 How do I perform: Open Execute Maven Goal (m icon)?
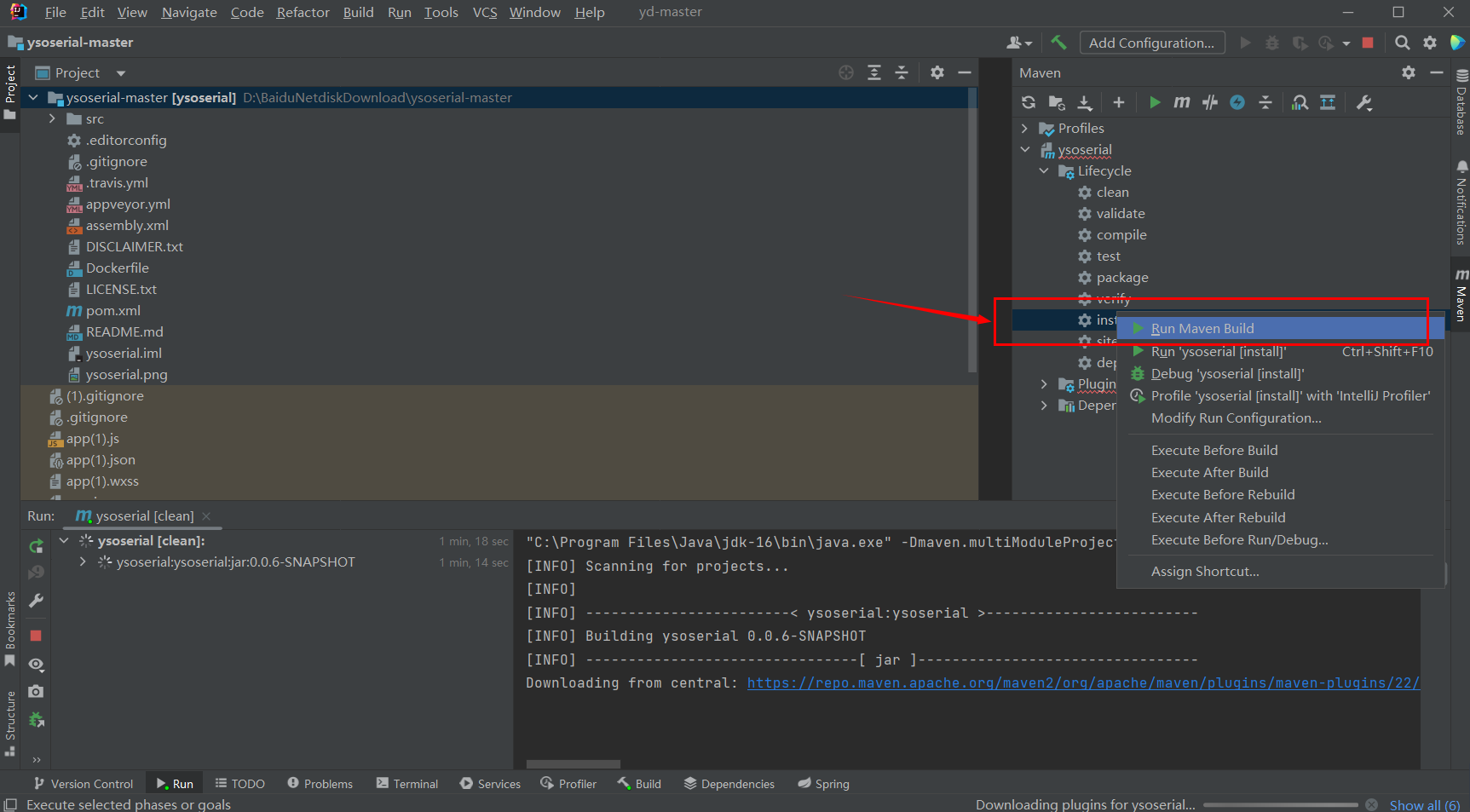[x=1182, y=102]
